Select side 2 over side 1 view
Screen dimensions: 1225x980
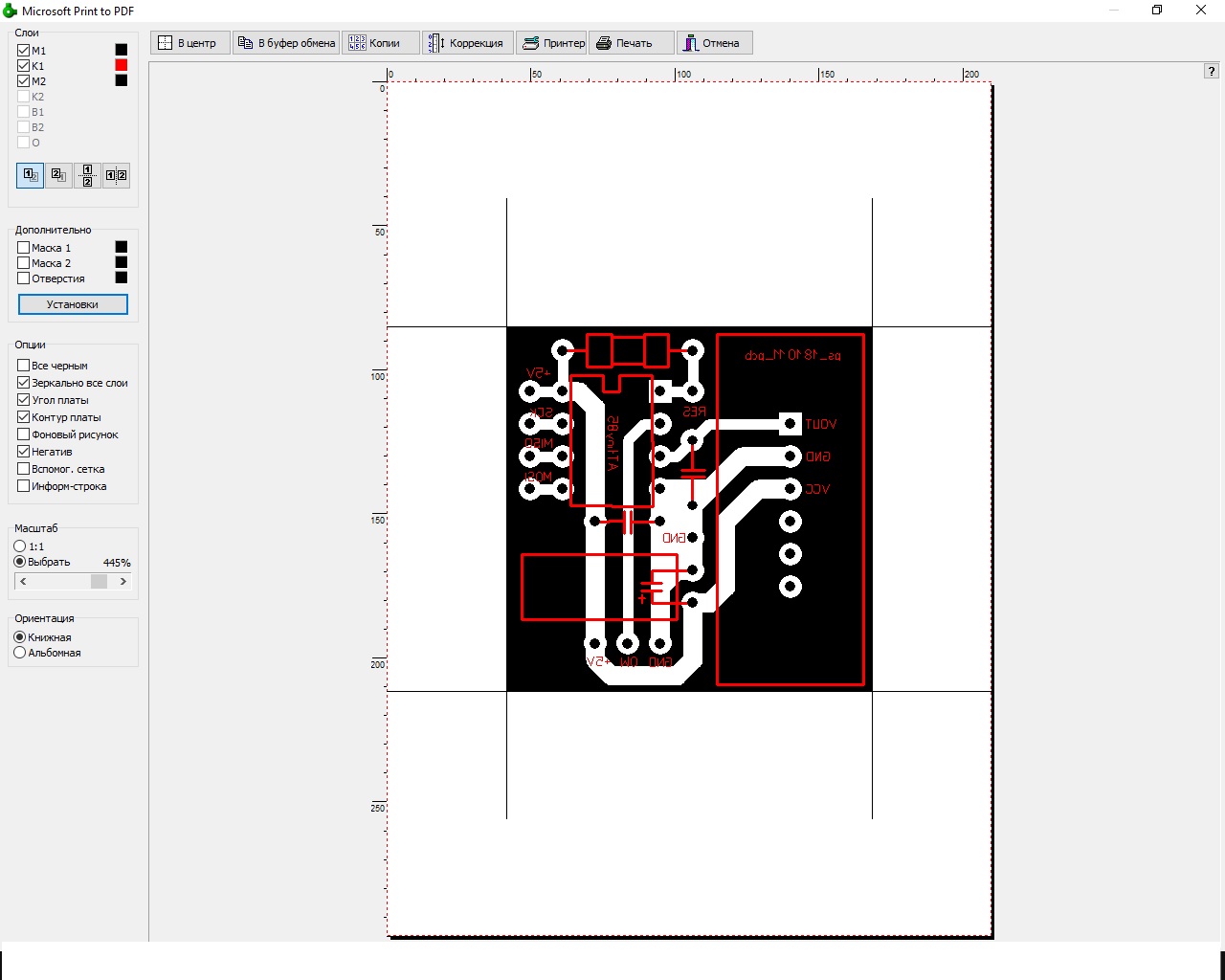click(59, 175)
